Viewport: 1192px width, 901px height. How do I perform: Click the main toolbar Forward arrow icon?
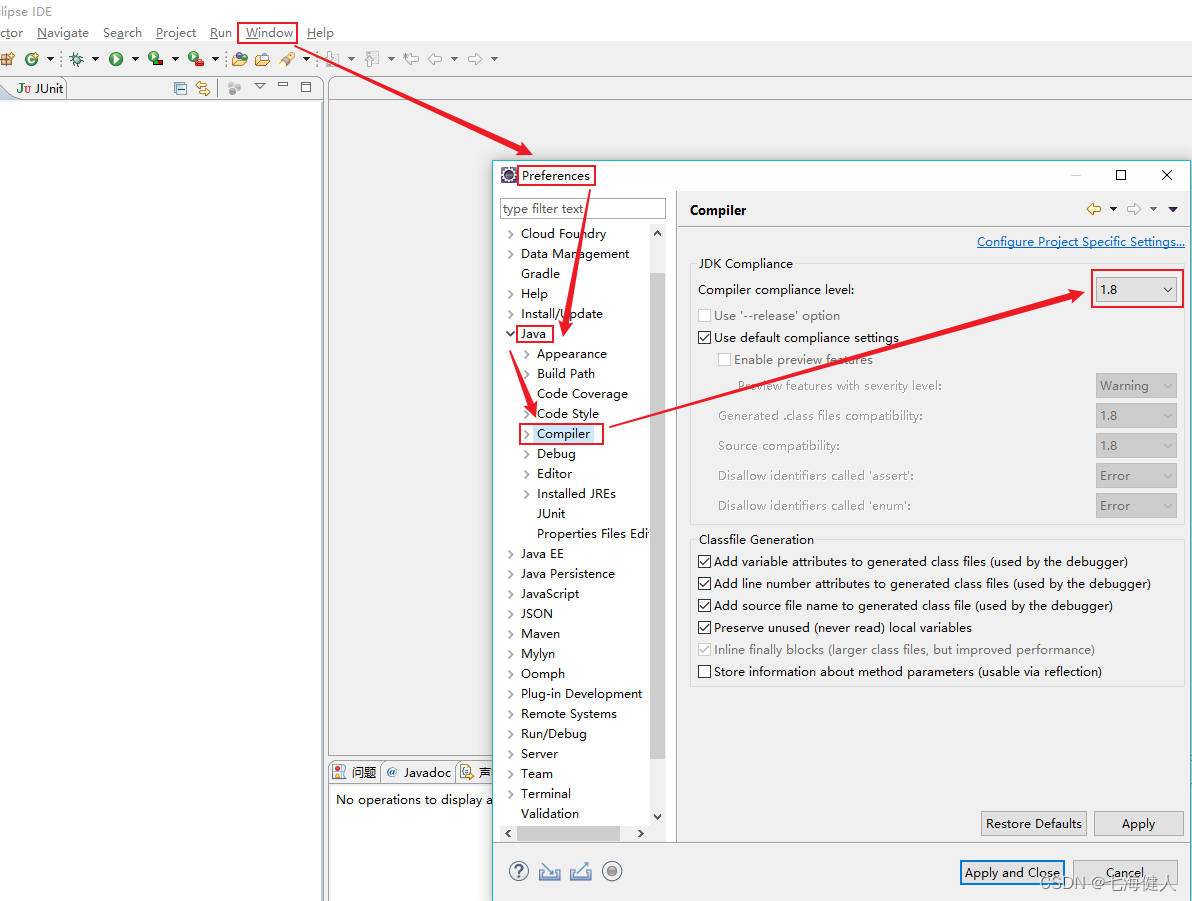(474, 59)
